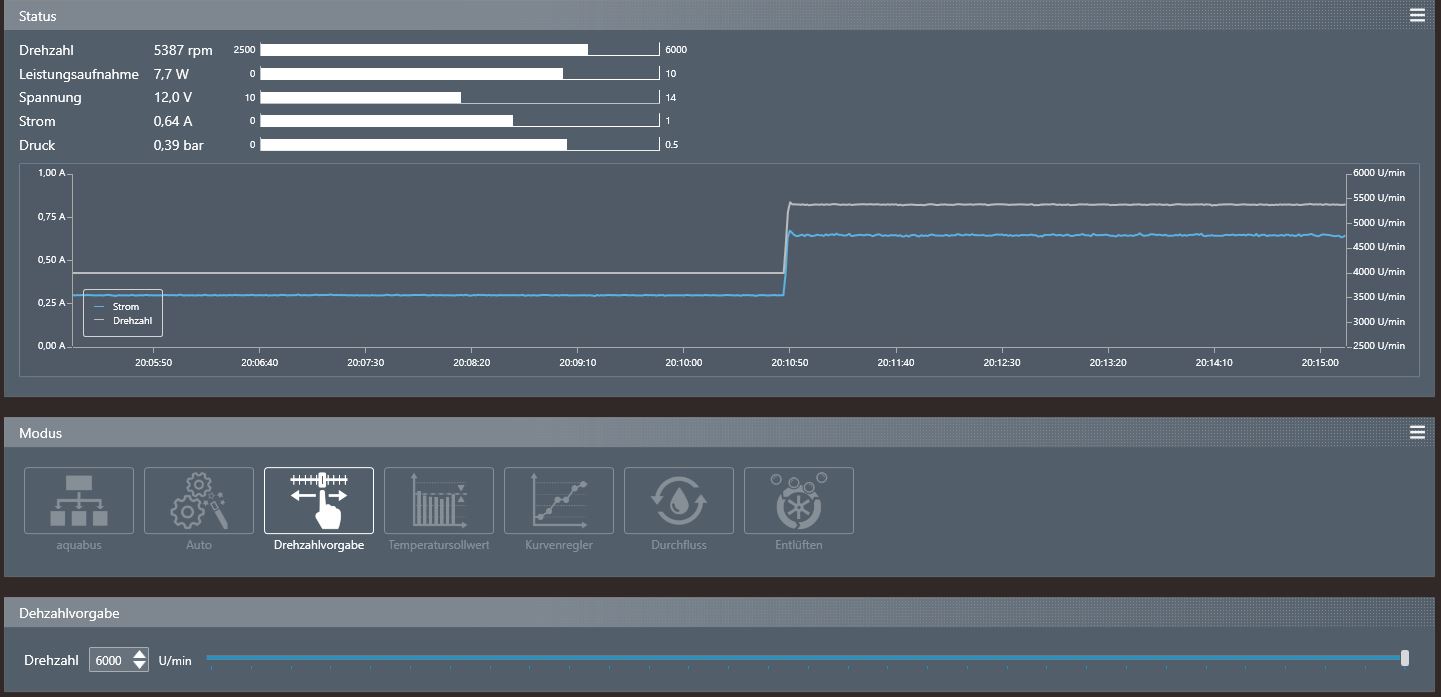Click the 20:15:00 time axis label
Viewport: 1441px width, 697px height.
coord(1320,363)
